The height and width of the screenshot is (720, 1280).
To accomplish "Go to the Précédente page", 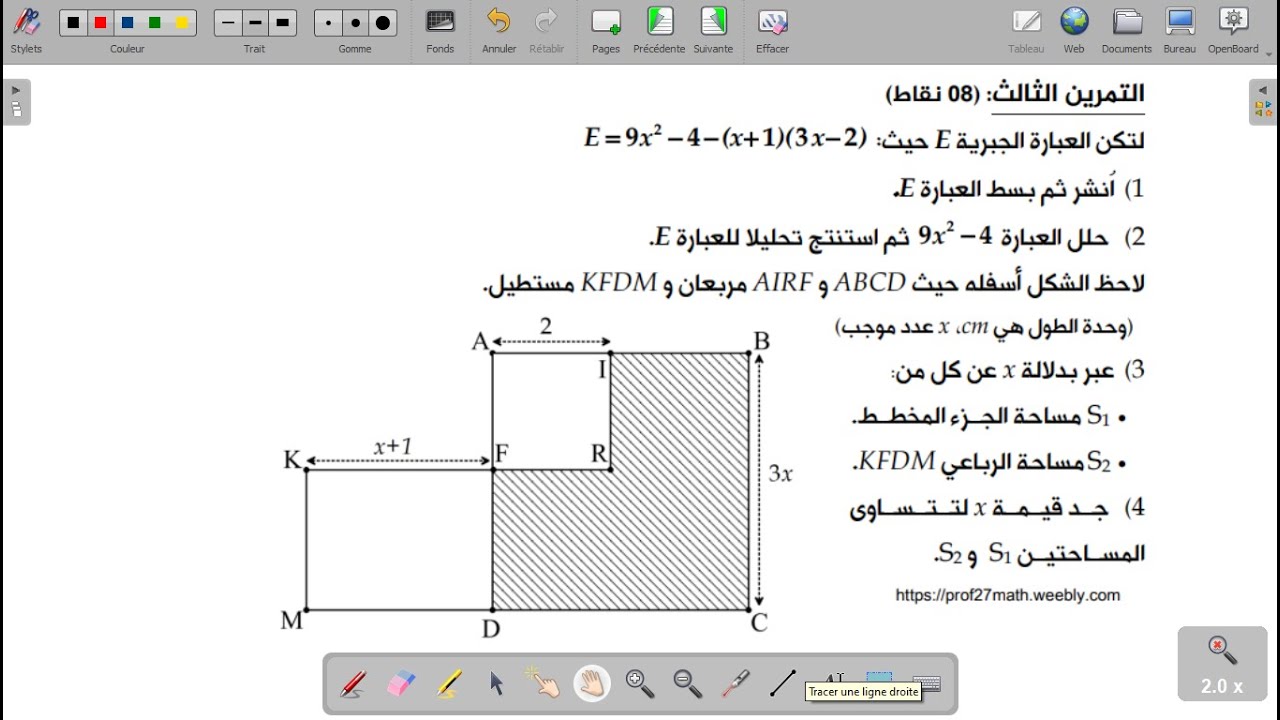I will 659,30.
